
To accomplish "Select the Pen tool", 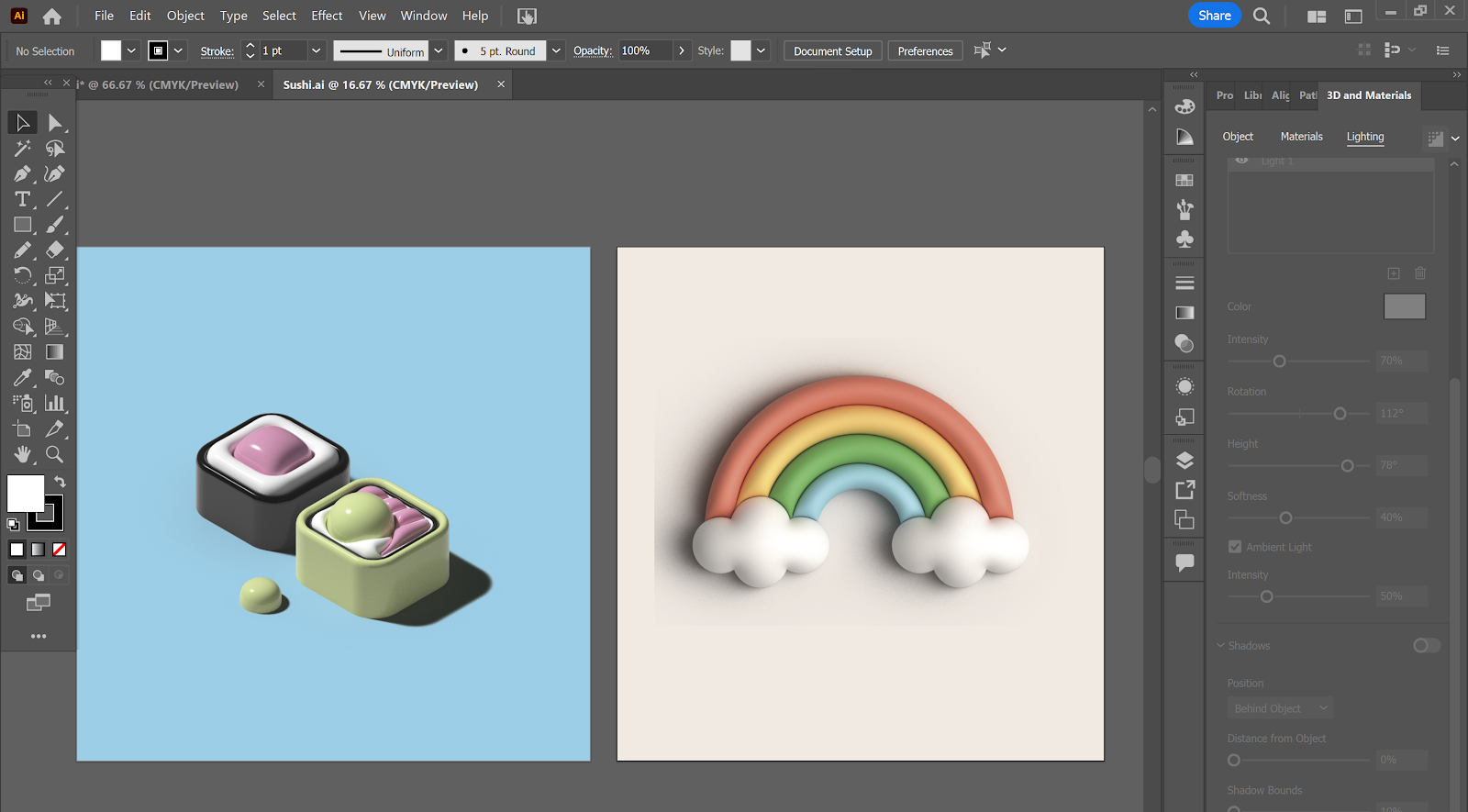I will (22, 173).
